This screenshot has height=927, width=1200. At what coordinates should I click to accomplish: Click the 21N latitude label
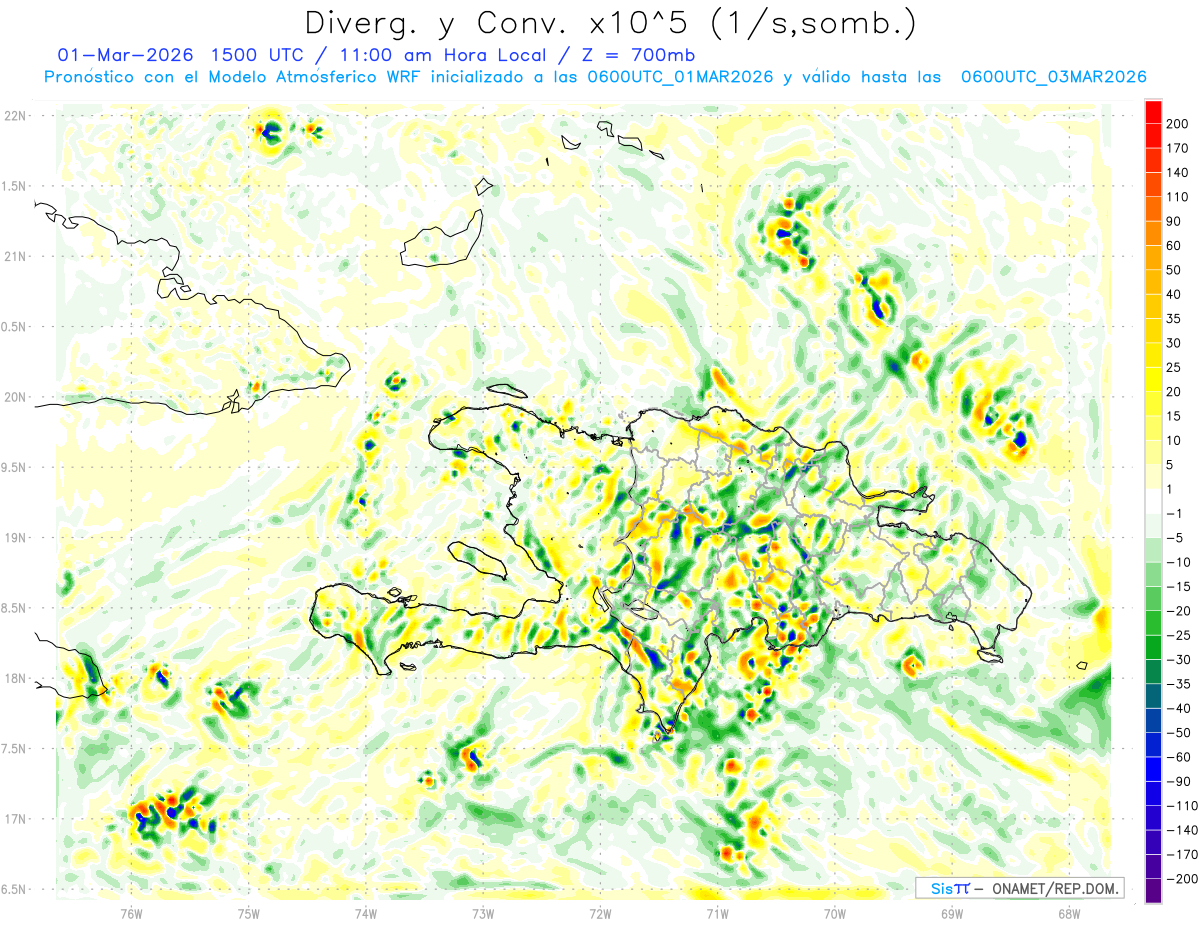click(15, 256)
